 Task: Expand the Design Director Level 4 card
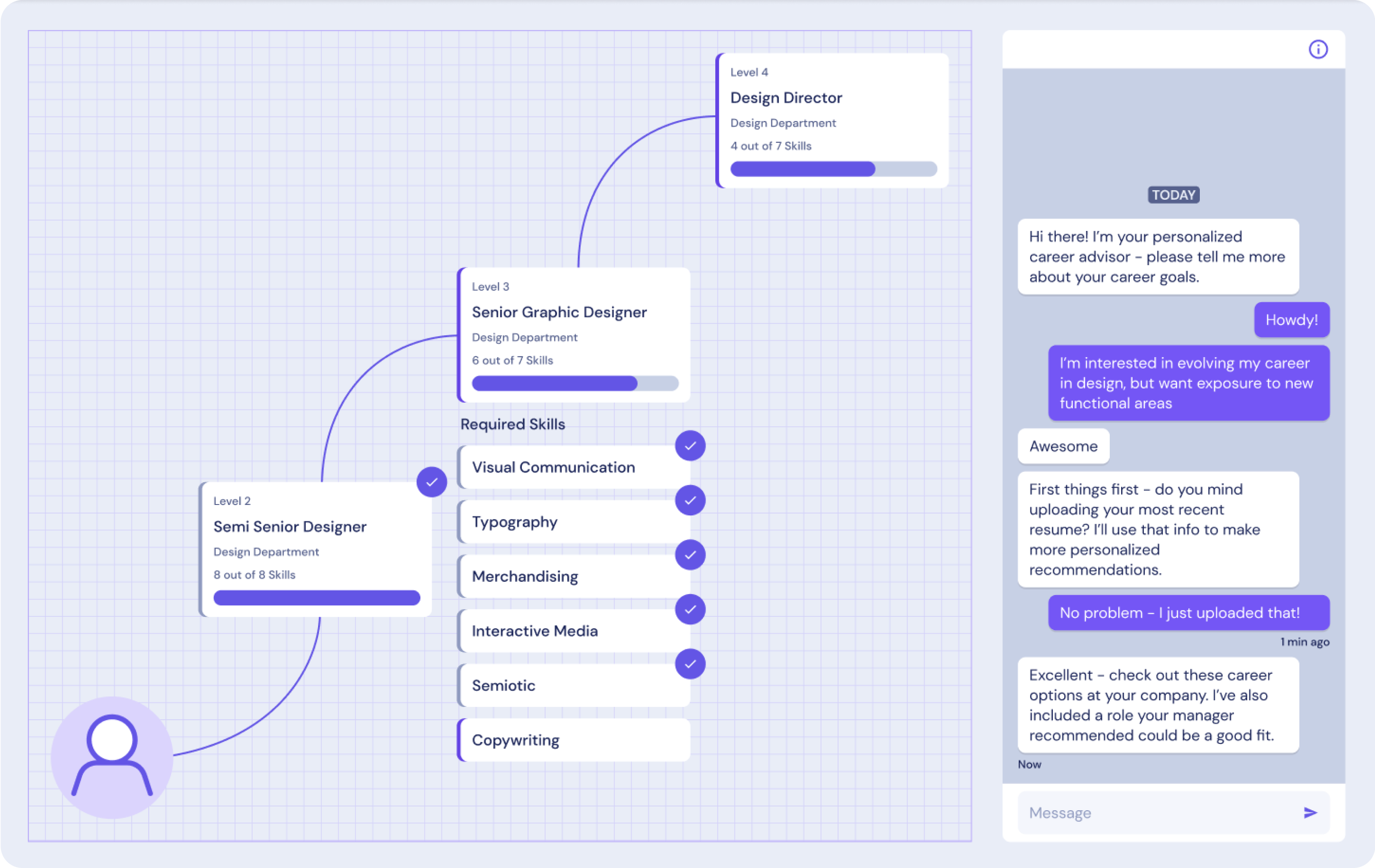830,120
